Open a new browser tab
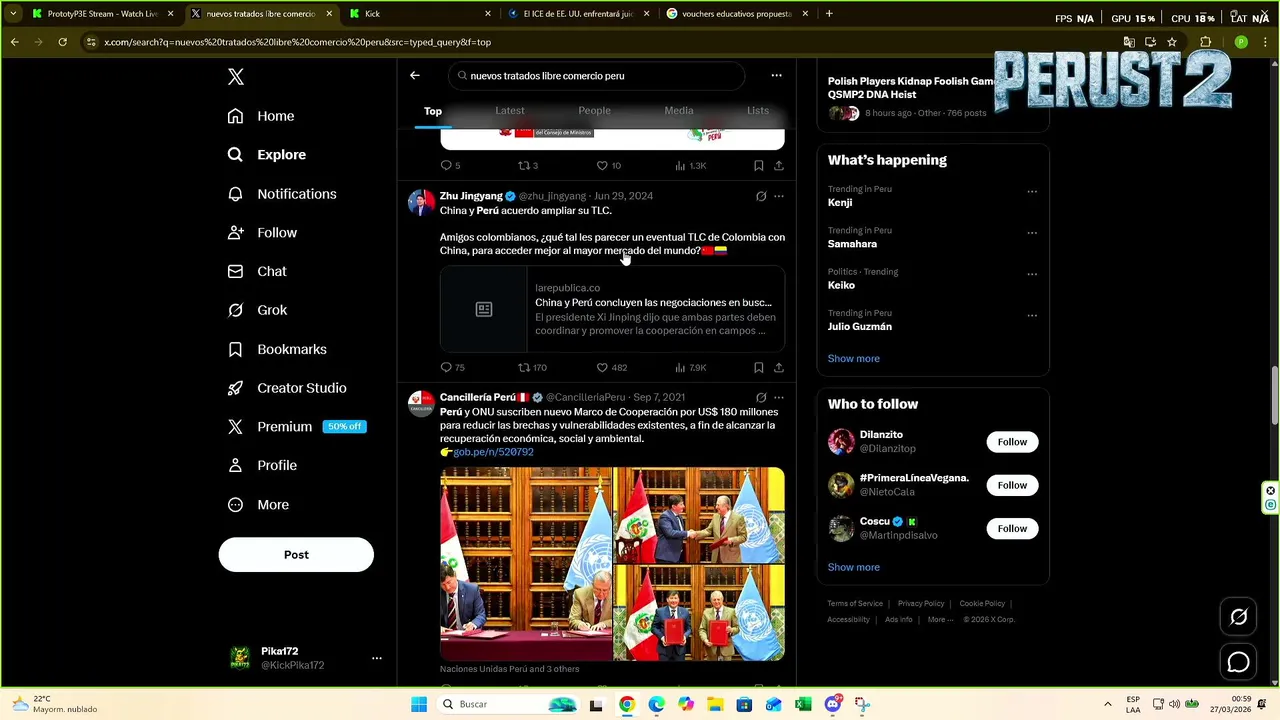Image resolution: width=1280 pixels, height=720 pixels. click(829, 14)
